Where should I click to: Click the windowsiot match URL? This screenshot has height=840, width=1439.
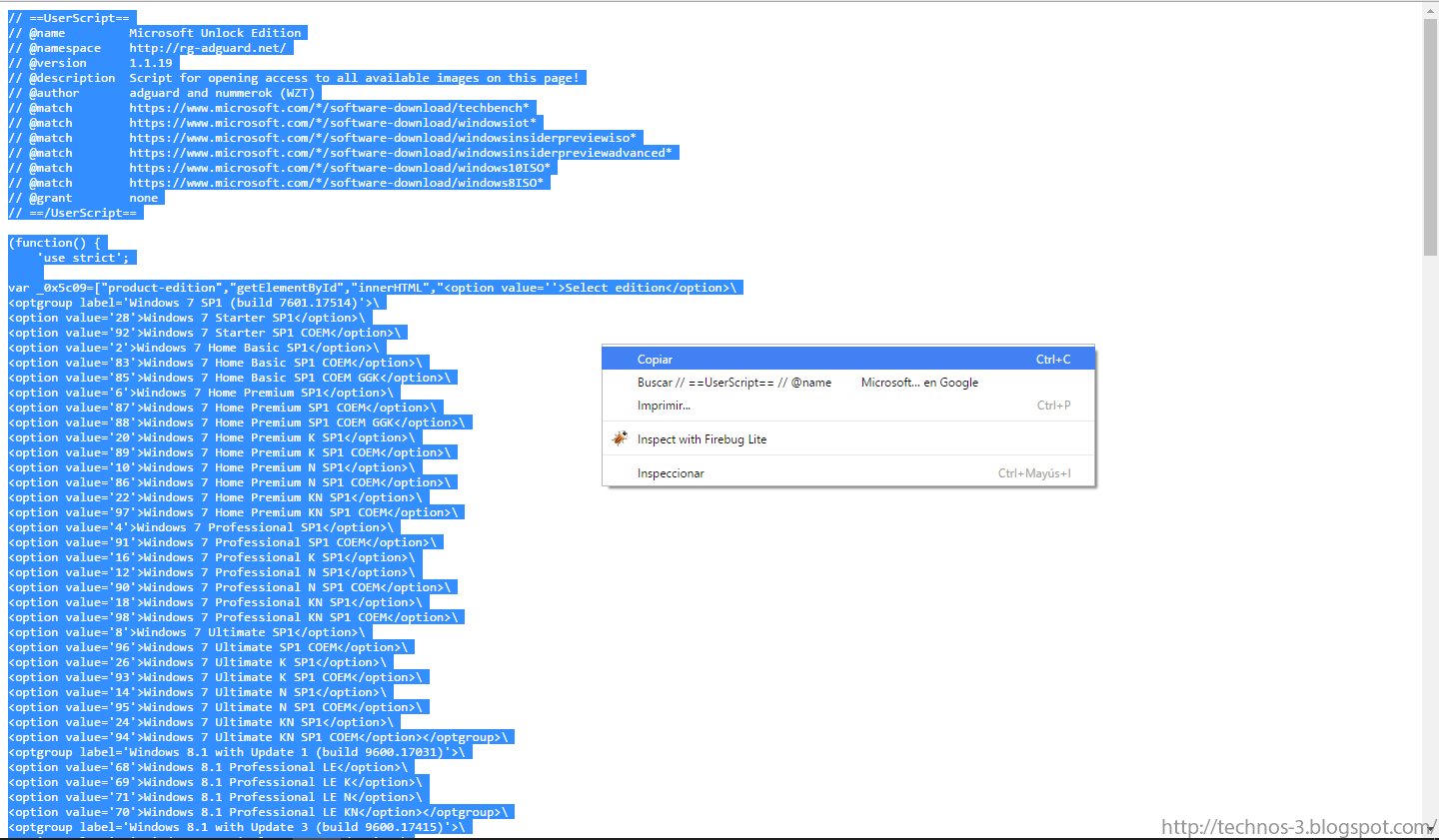point(333,123)
